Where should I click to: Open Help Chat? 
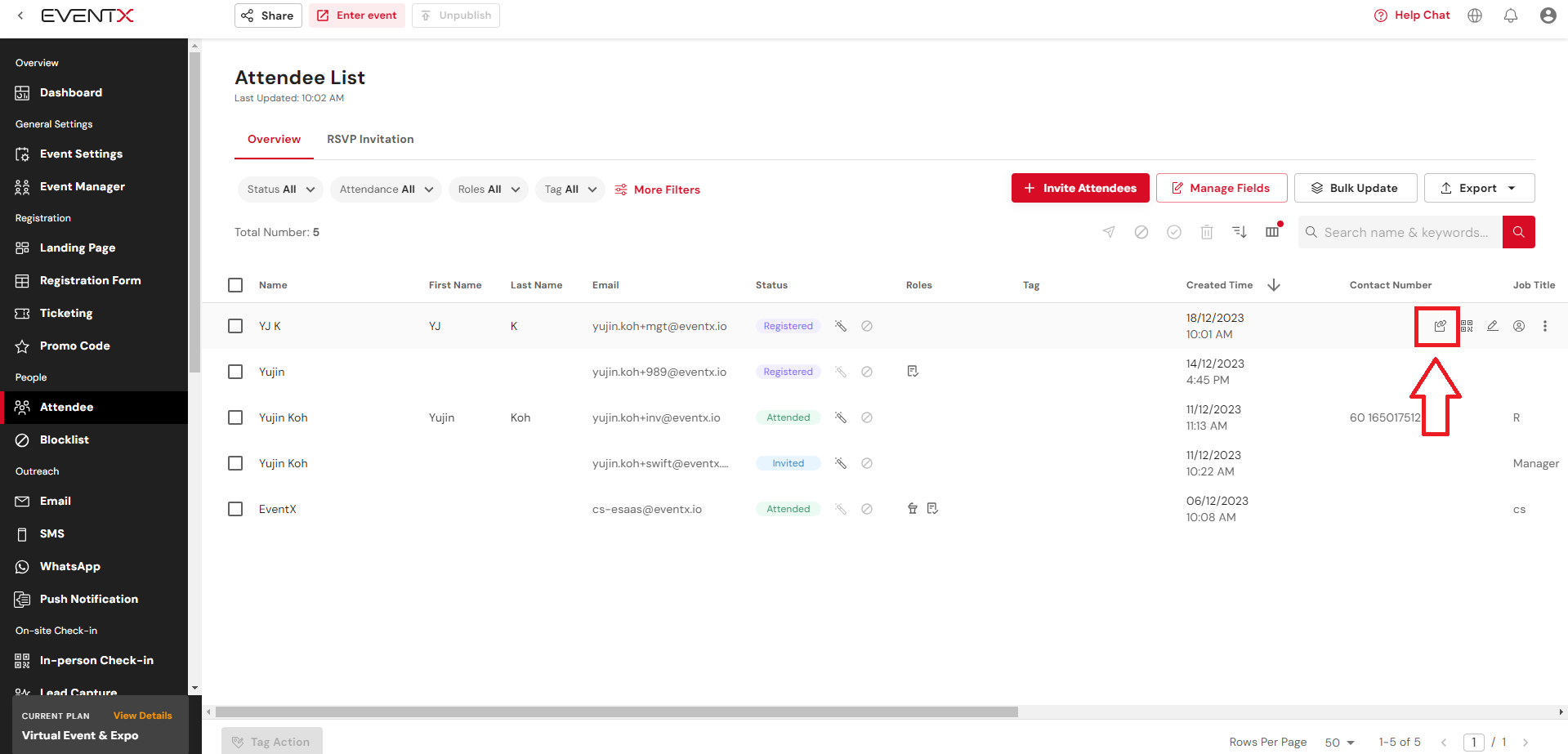click(x=1412, y=16)
